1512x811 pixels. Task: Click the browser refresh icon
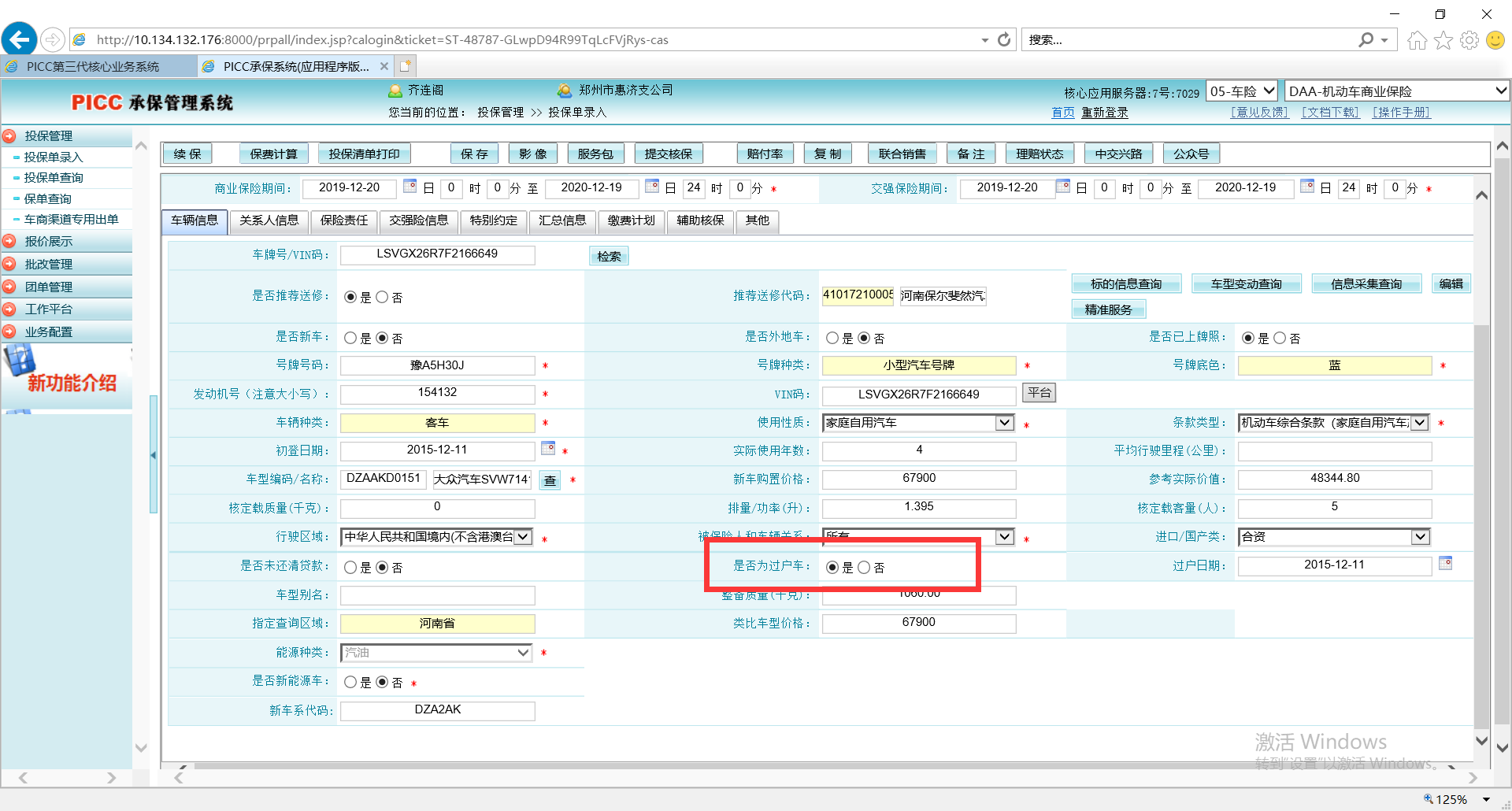(x=1004, y=39)
